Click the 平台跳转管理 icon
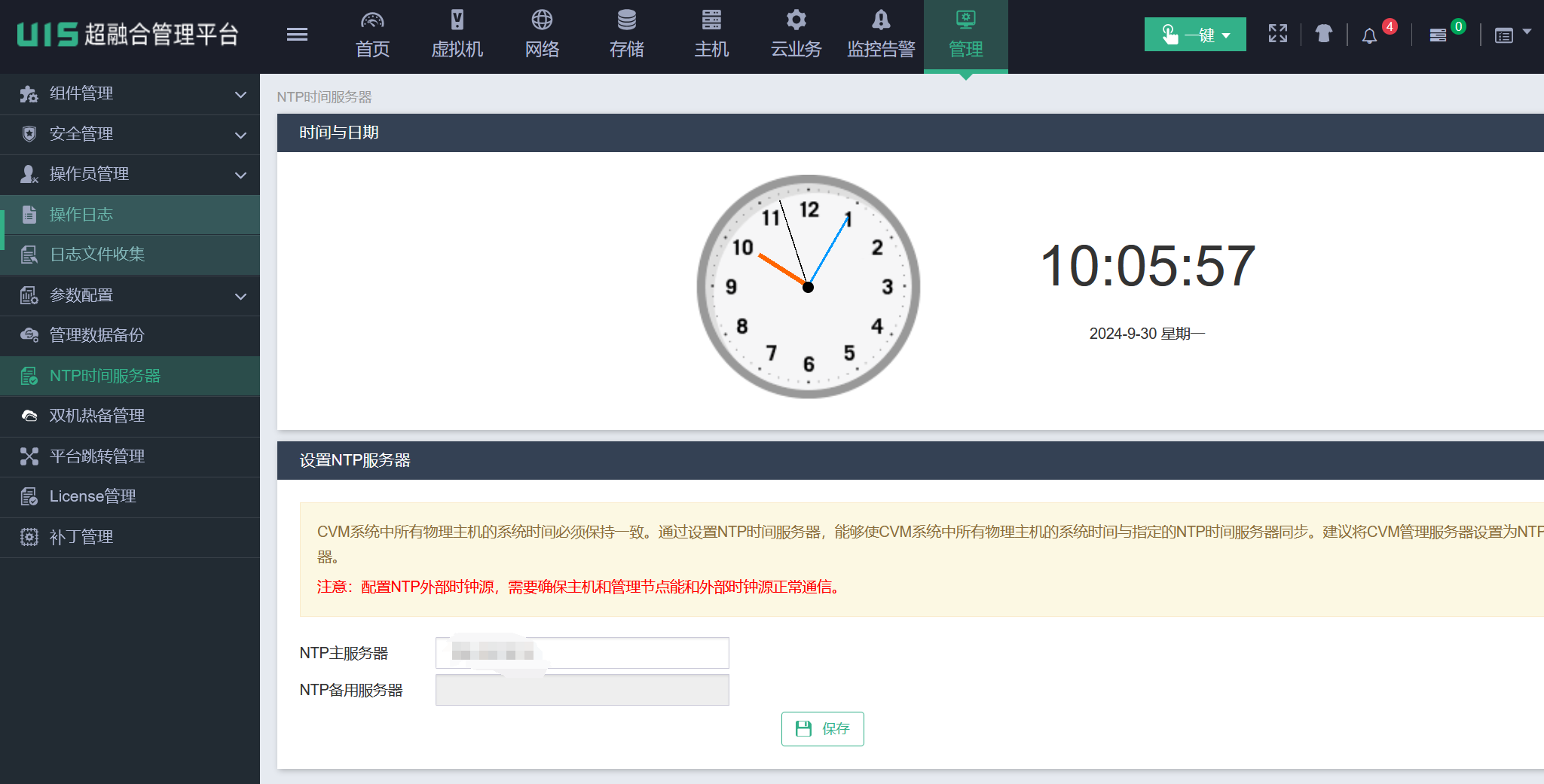The height and width of the screenshot is (784, 1544). pyautogui.click(x=29, y=456)
